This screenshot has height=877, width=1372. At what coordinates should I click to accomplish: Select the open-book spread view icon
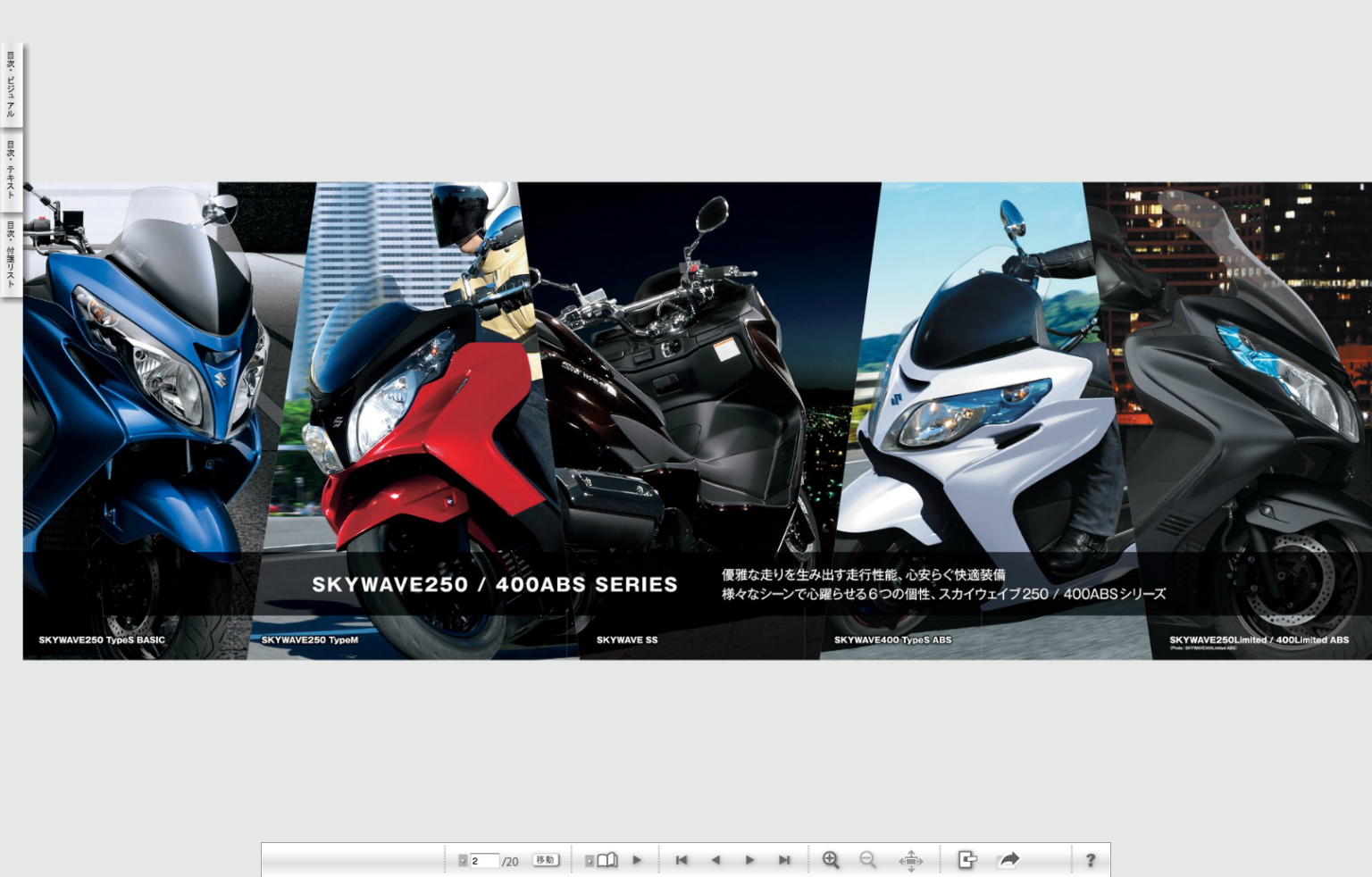tap(607, 860)
